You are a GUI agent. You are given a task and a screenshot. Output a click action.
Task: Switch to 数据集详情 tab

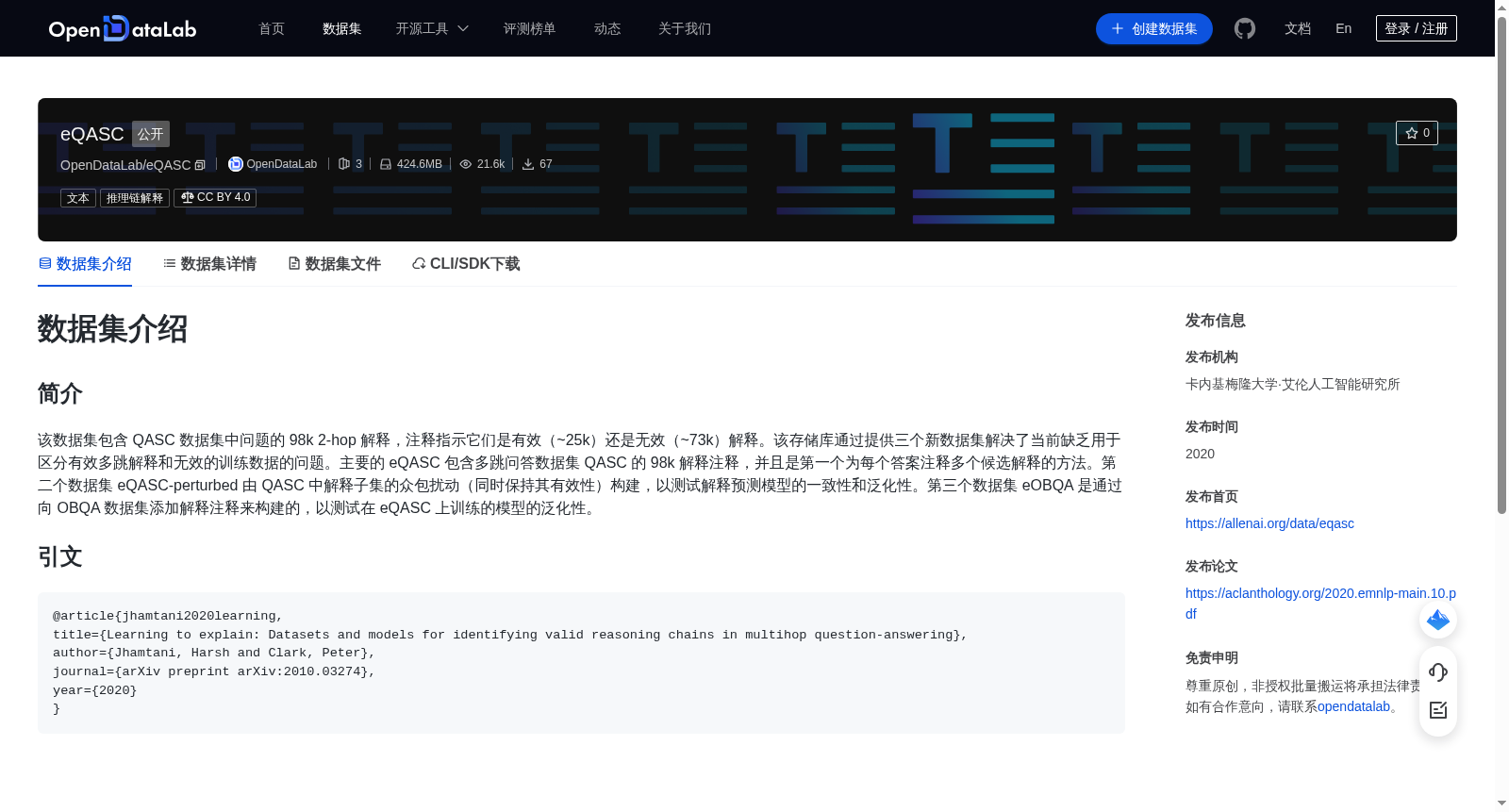click(209, 264)
